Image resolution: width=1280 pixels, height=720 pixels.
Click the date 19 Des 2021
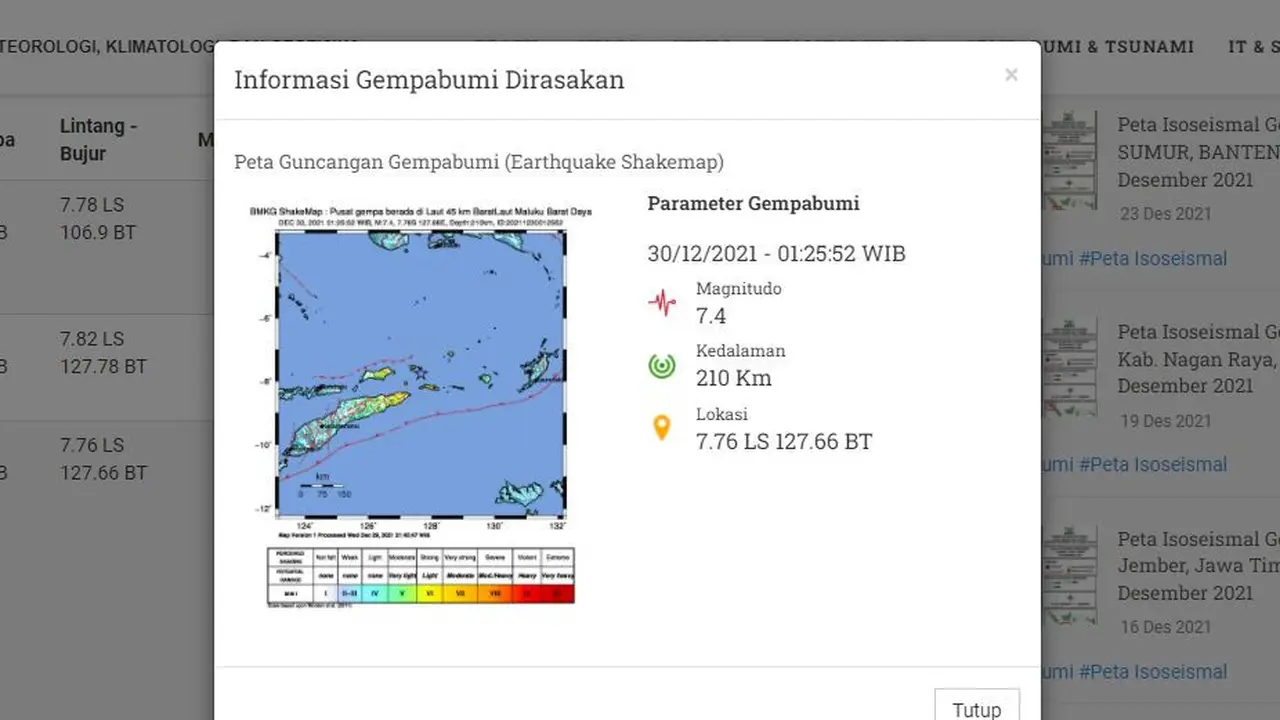(1165, 421)
